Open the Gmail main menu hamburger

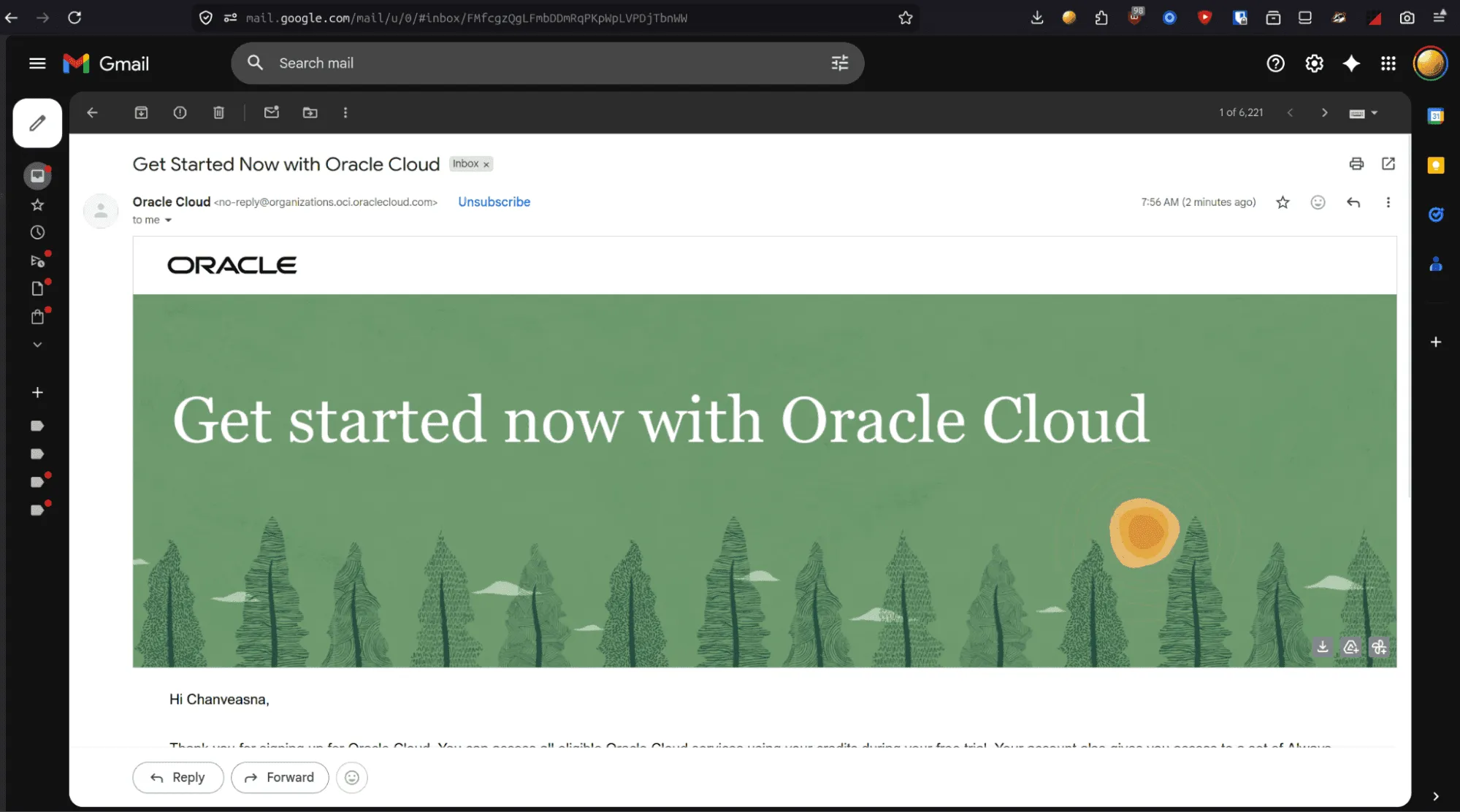coord(37,64)
